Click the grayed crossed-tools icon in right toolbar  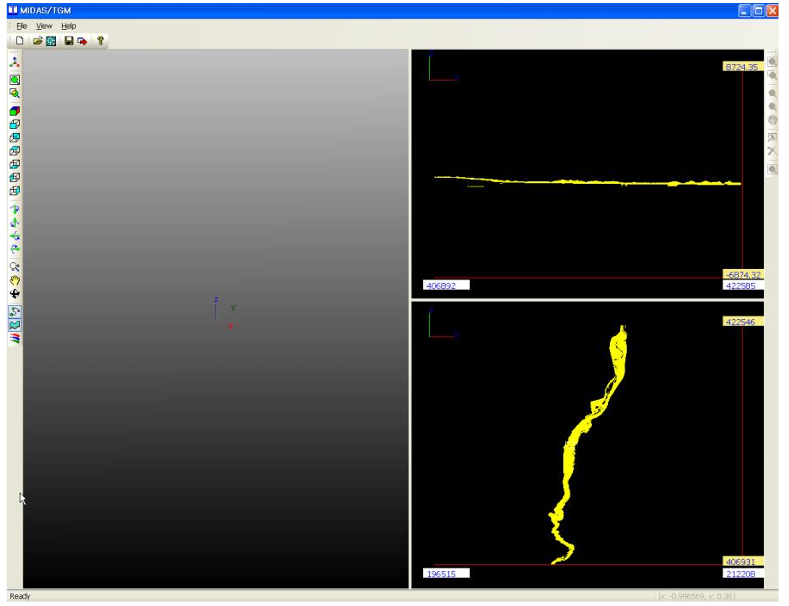pyautogui.click(x=772, y=151)
